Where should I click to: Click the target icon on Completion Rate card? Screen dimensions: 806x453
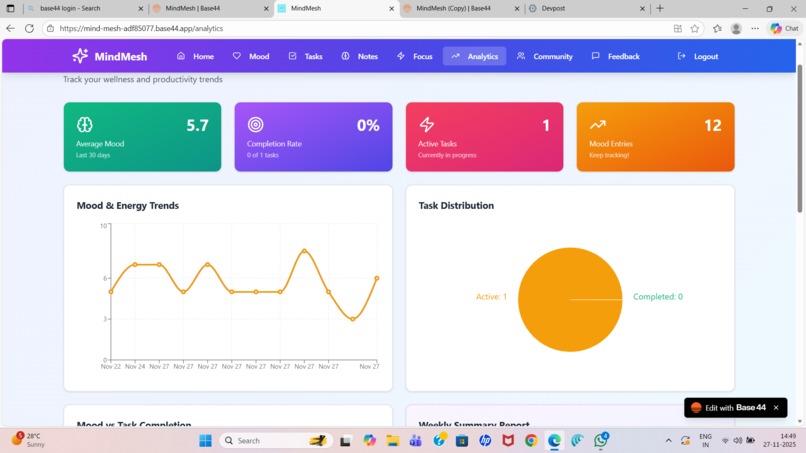[255, 124]
